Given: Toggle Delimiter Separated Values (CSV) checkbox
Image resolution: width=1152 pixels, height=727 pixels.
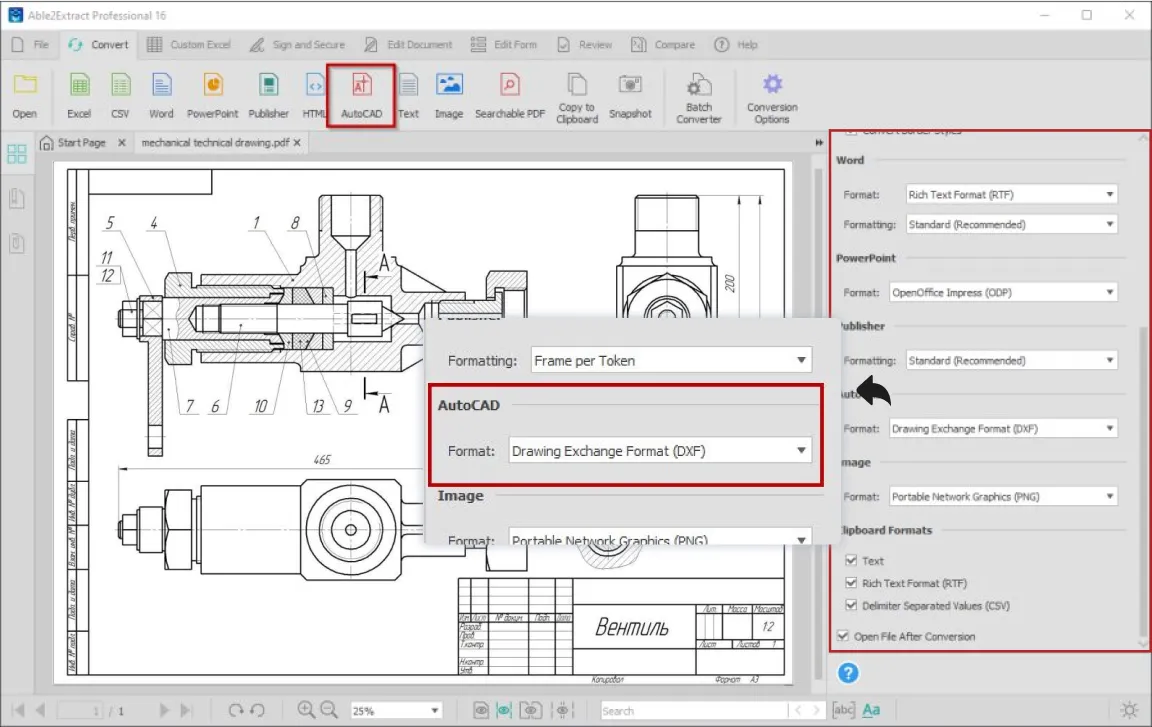Looking at the screenshot, I should pyautogui.click(x=851, y=605).
